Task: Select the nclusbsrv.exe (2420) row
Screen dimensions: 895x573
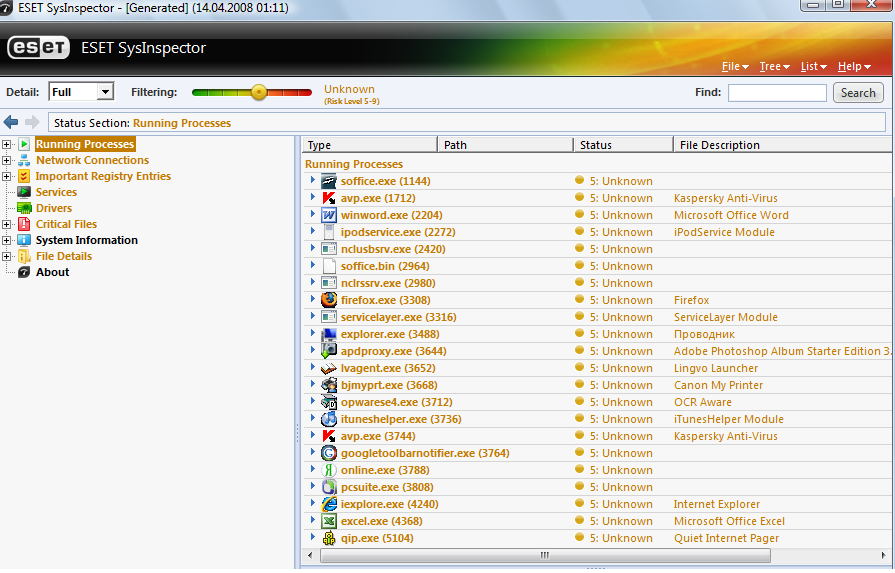Action: click(596, 249)
